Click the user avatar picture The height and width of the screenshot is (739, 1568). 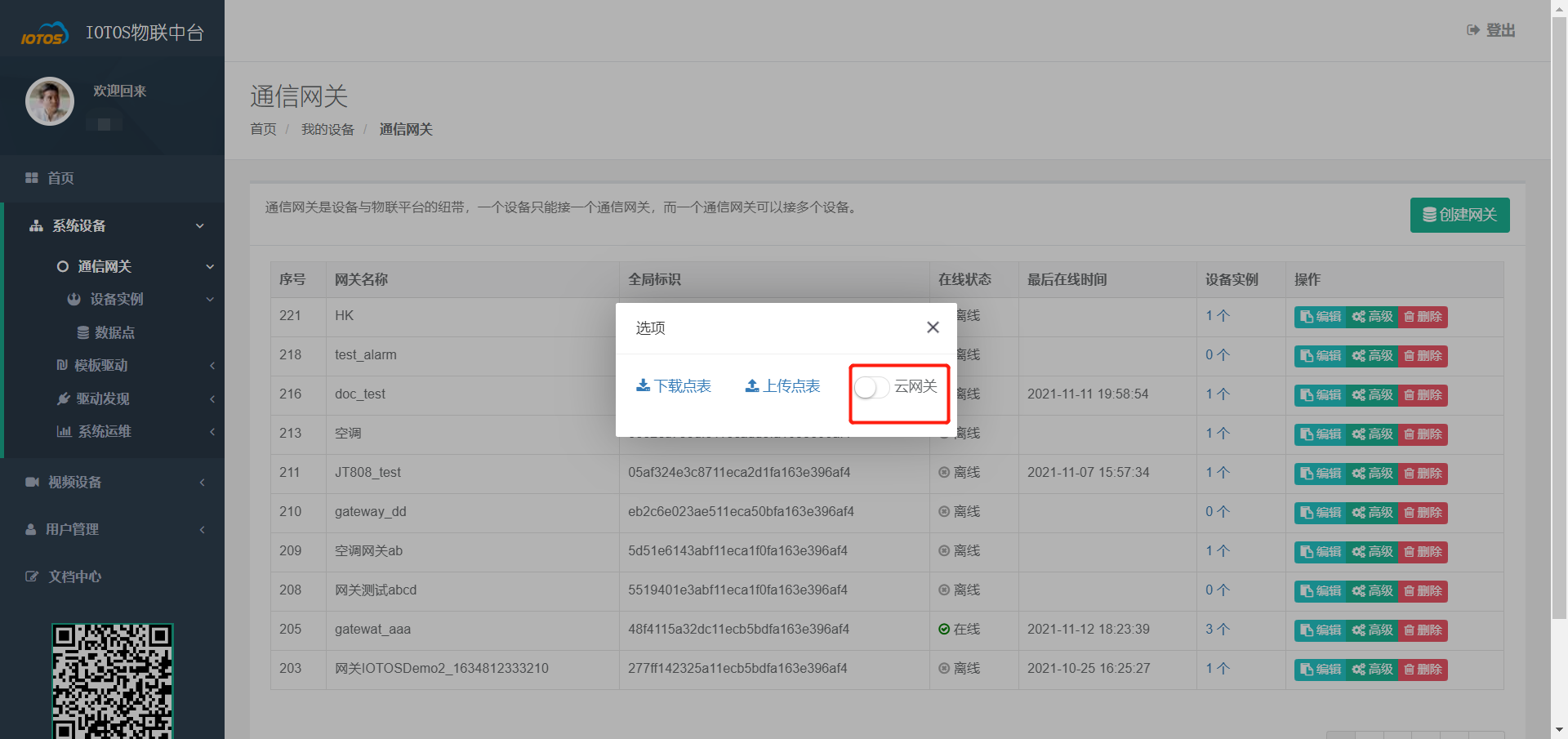(x=50, y=101)
